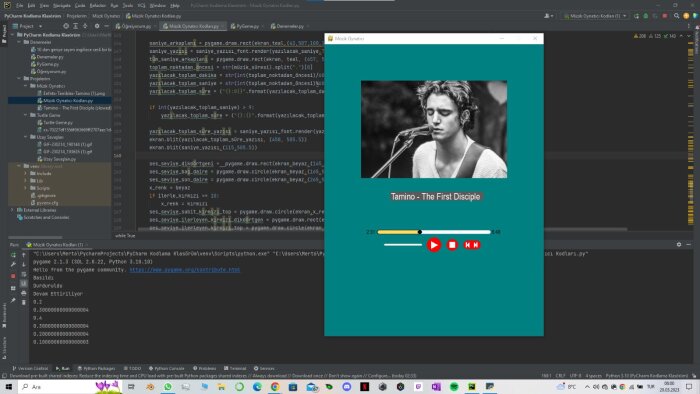Open Project panel gear options
This screenshot has width=700, height=394.
coord(97,26)
